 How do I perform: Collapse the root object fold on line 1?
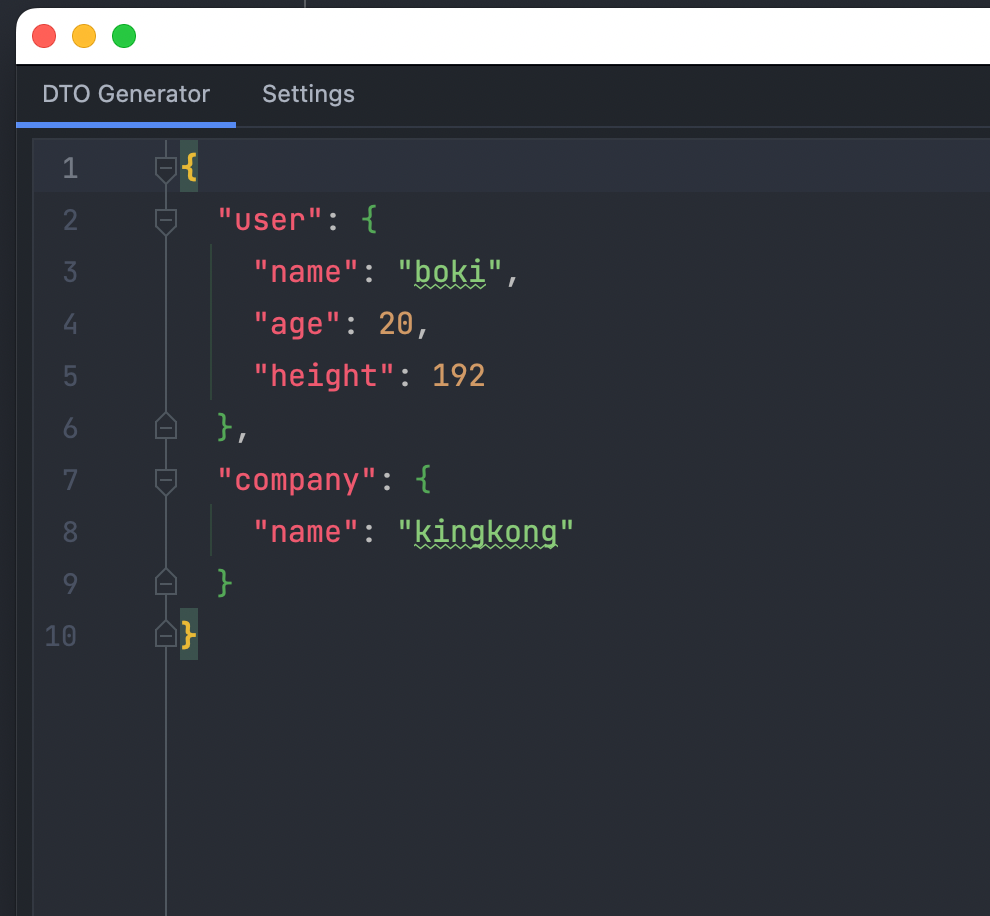[165, 169]
